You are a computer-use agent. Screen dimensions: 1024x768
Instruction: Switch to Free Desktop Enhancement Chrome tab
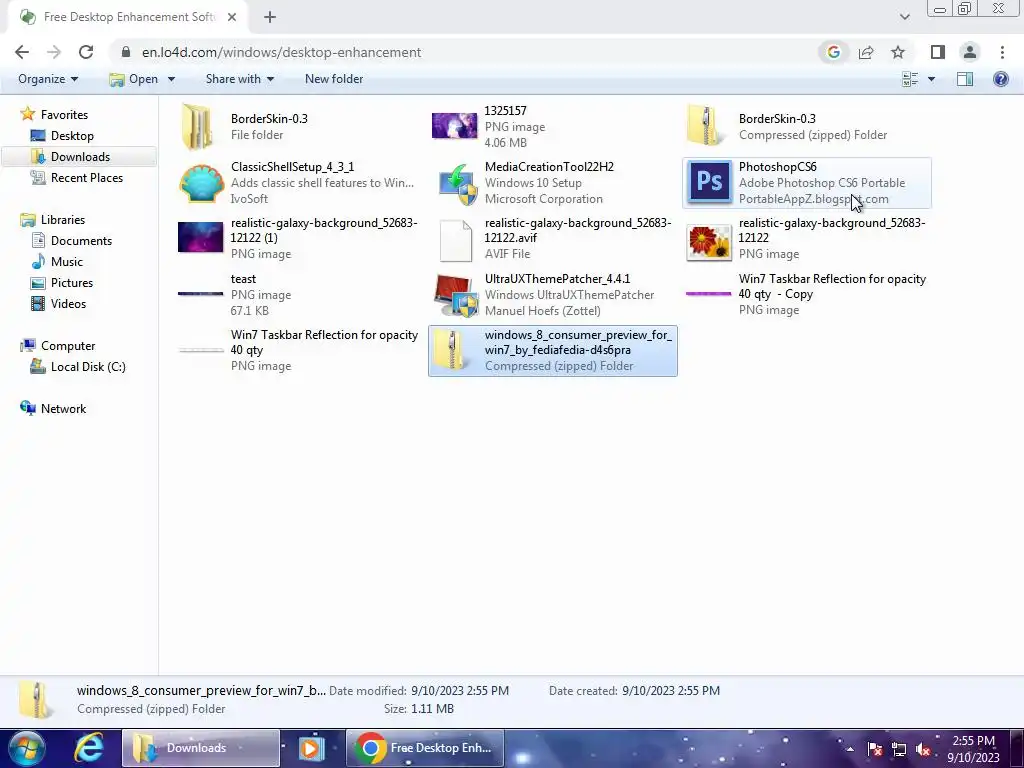click(128, 18)
